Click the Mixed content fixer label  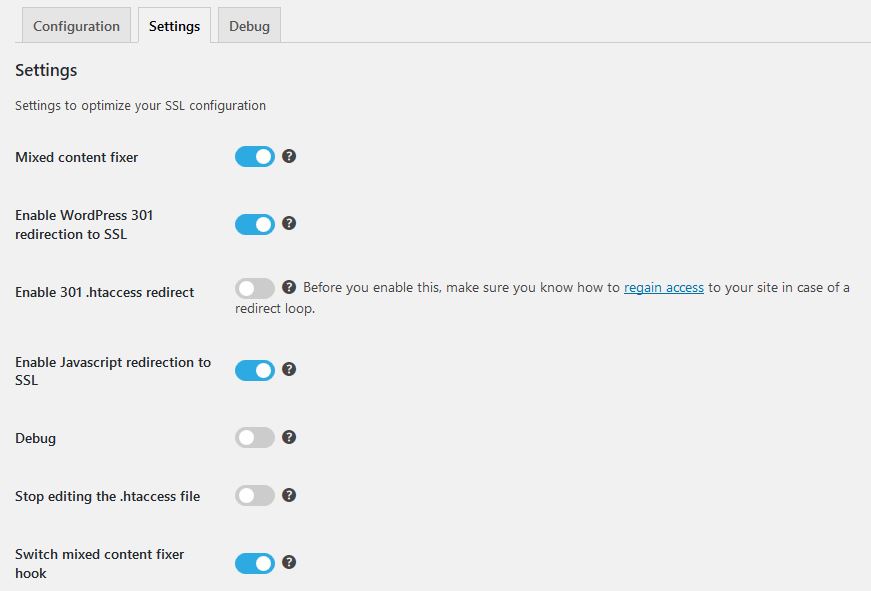77,157
